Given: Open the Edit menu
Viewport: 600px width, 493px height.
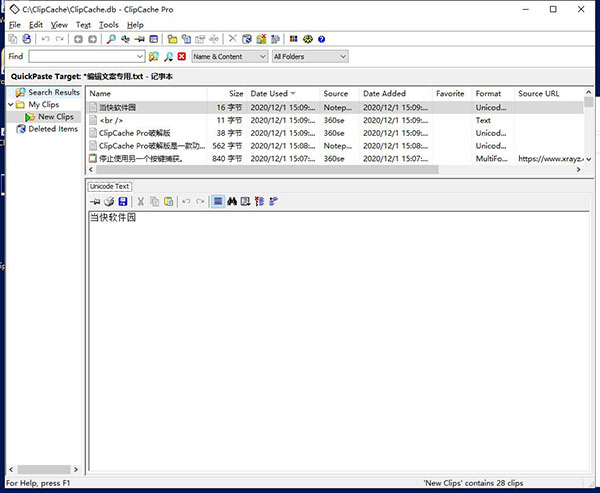Looking at the screenshot, I should point(36,25).
